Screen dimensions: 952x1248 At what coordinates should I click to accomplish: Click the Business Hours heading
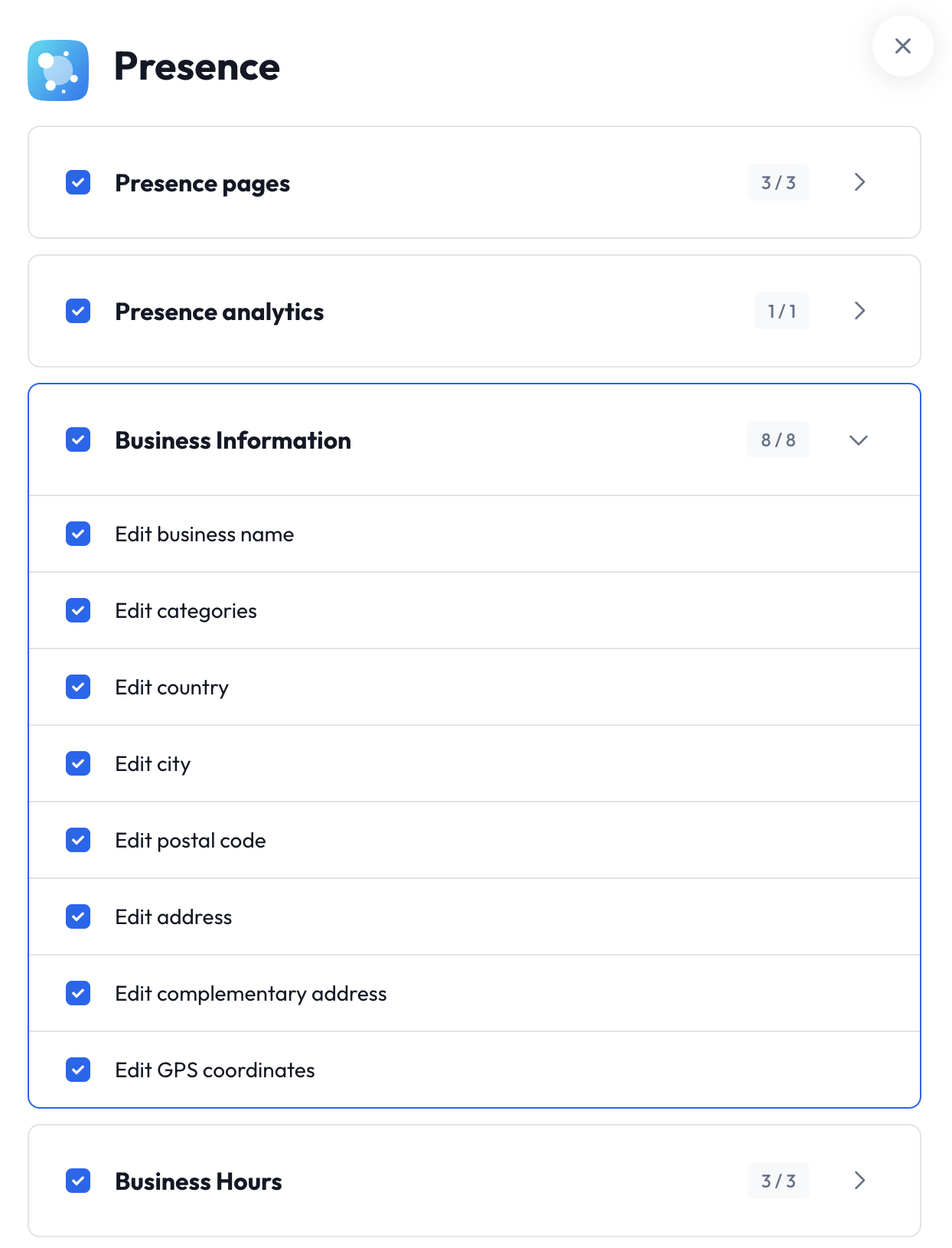click(x=199, y=1181)
